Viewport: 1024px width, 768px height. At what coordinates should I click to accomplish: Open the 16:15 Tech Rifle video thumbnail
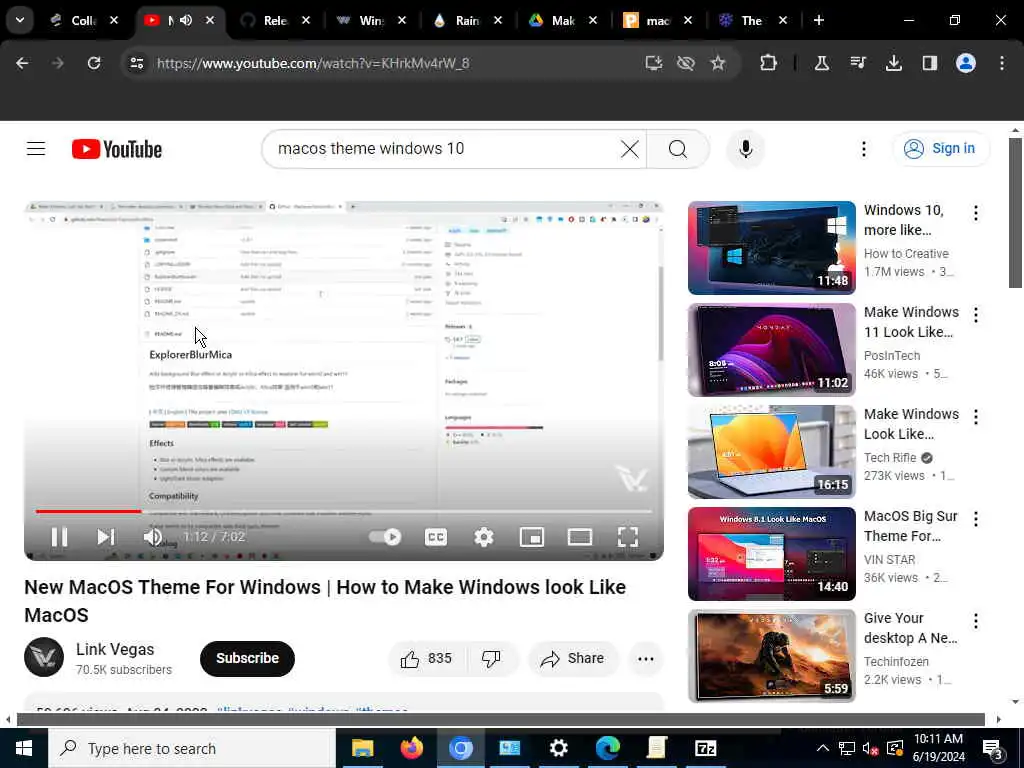tap(771, 451)
